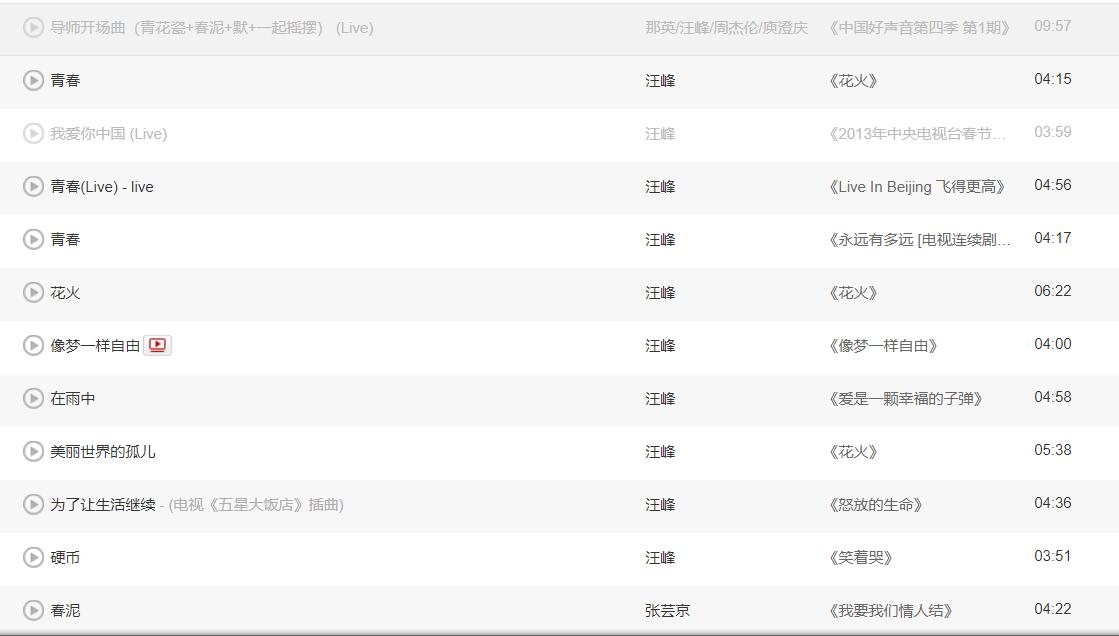
Task: Select the 03:51 duration text
Action: pyautogui.click(x=1053, y=555)
